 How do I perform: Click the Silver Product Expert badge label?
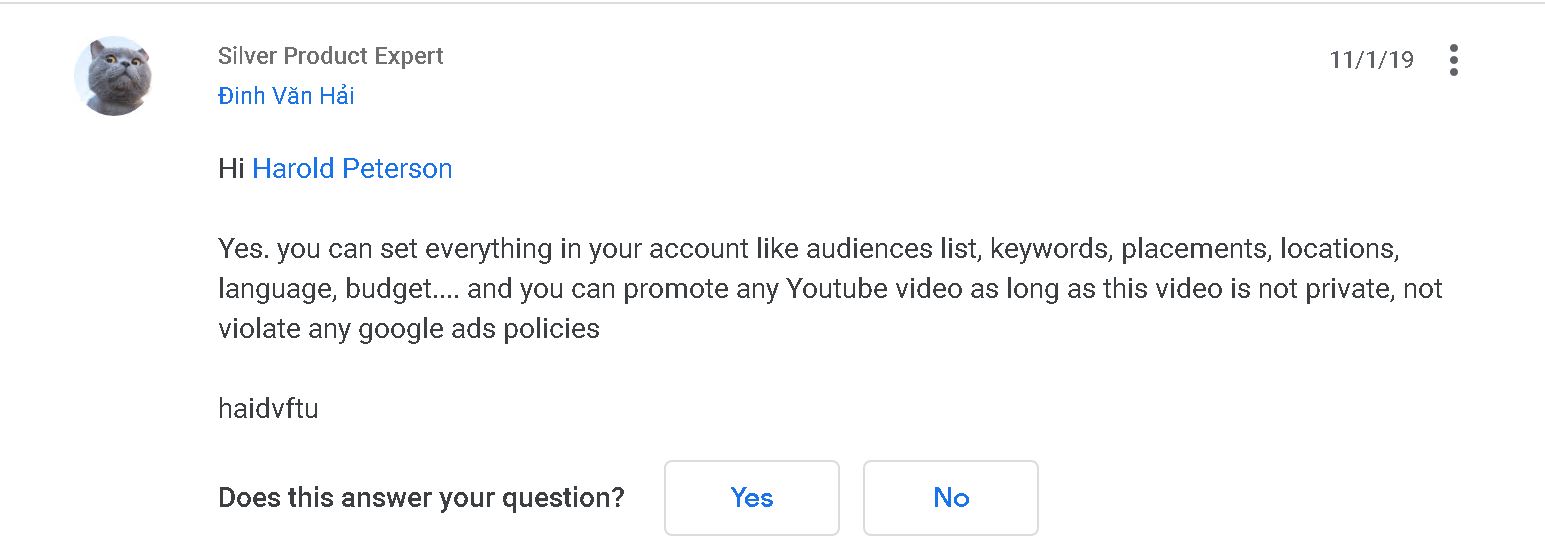[x=331, y=56]
